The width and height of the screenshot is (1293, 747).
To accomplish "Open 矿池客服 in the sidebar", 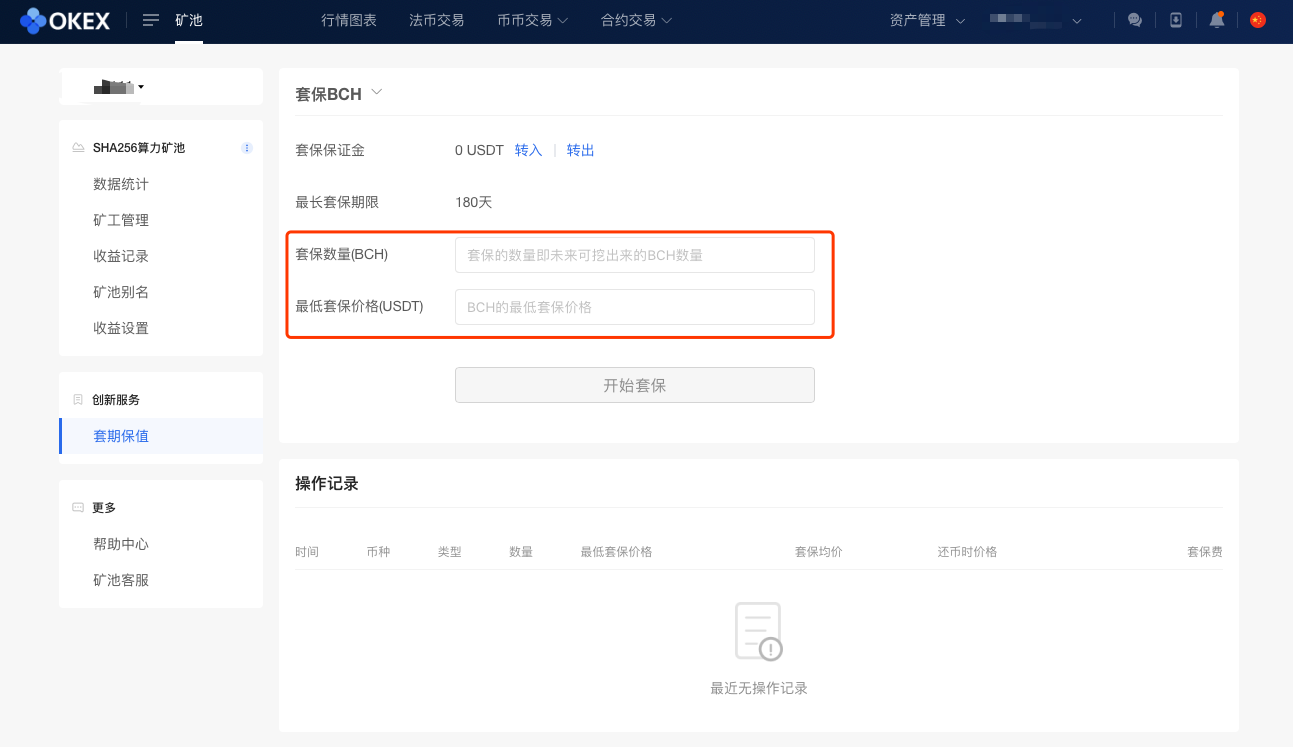I will point(121,580).
